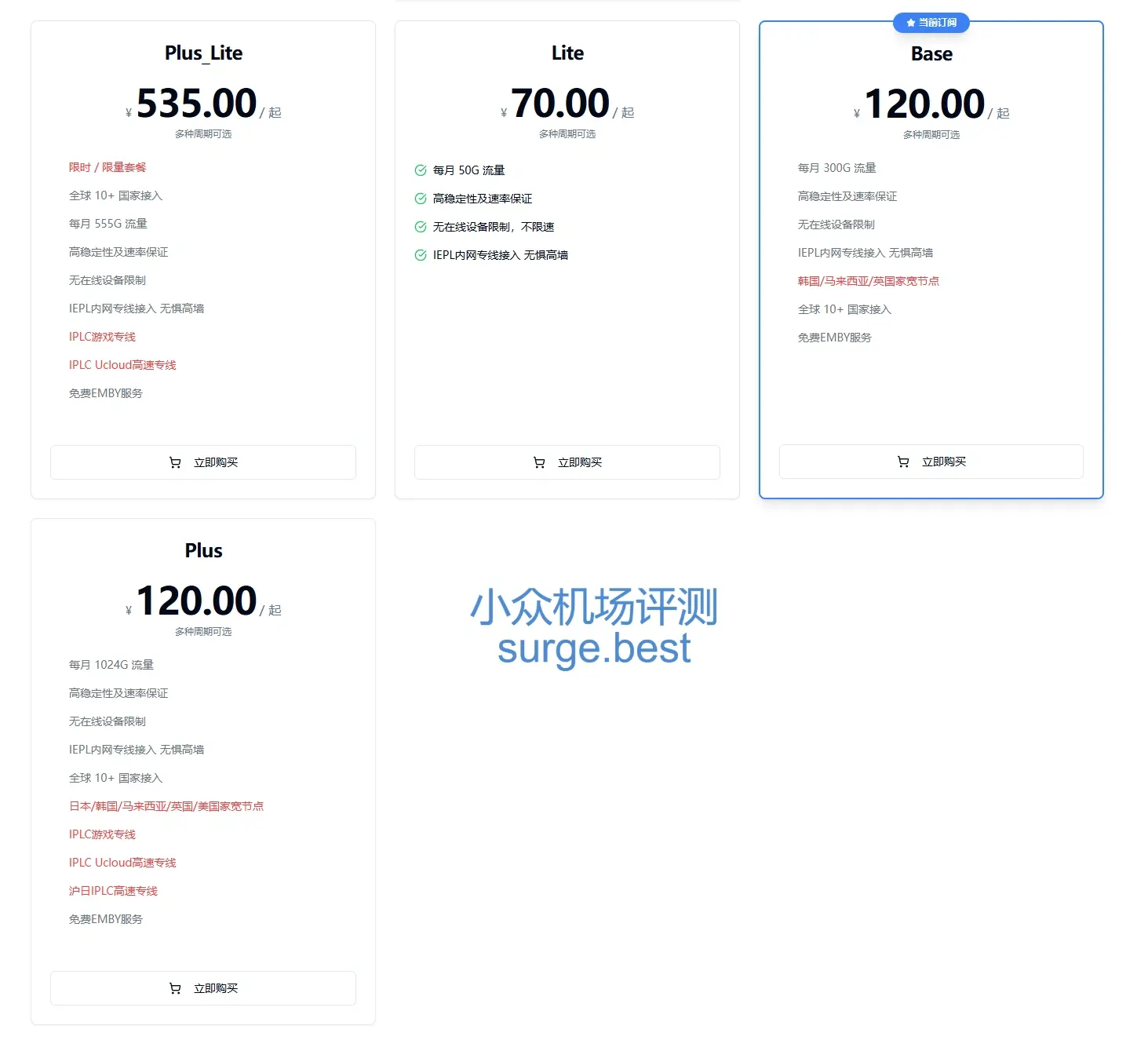
Task: Click the cart icon in the Lite card
Action: point(539,462)
